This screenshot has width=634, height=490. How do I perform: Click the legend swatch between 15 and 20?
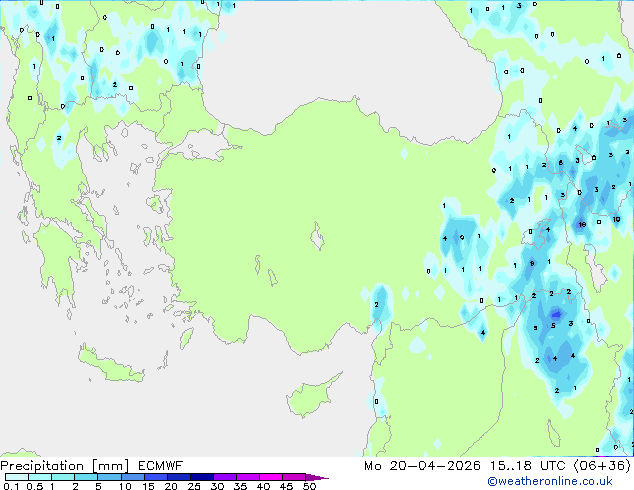tap(156, 477)
